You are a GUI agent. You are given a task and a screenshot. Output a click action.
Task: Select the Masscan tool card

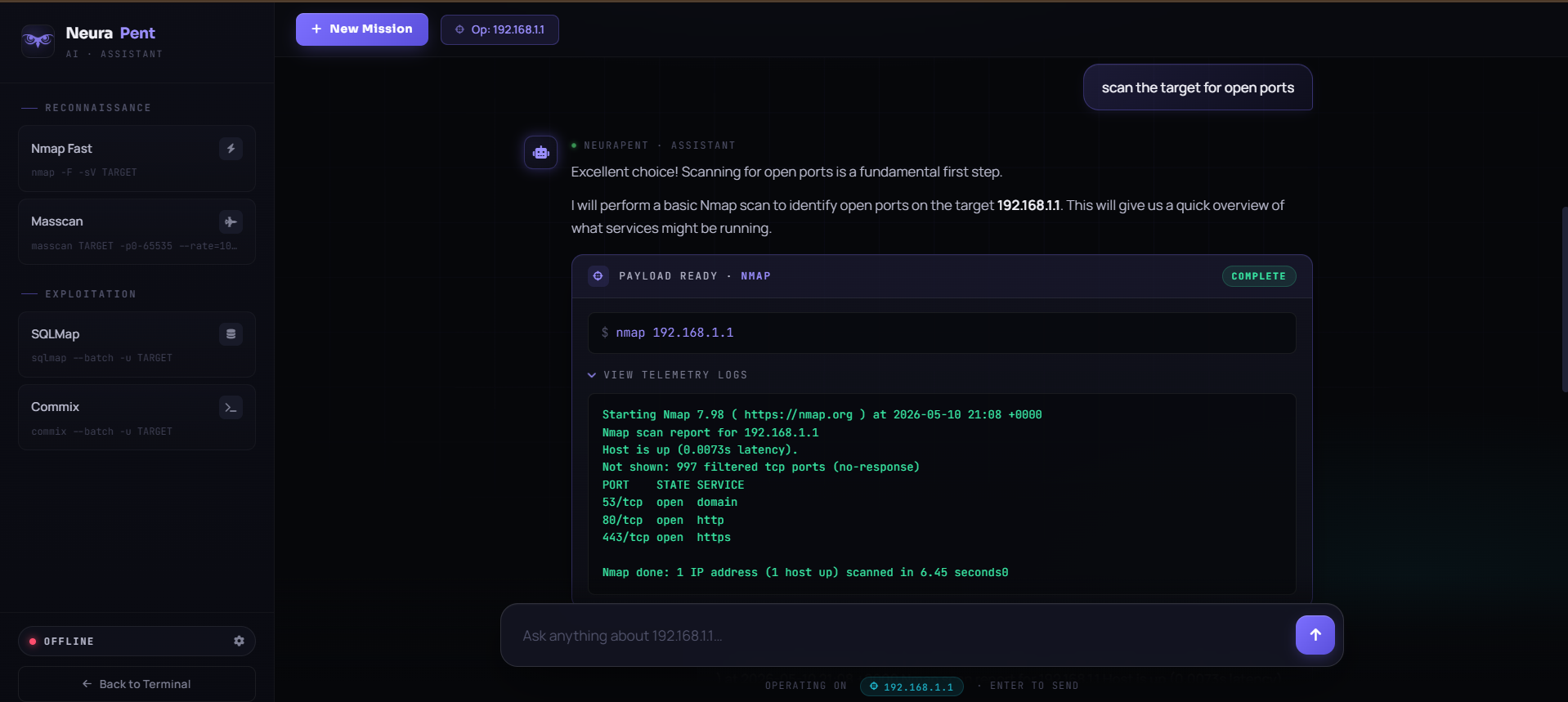click(137, 231)
